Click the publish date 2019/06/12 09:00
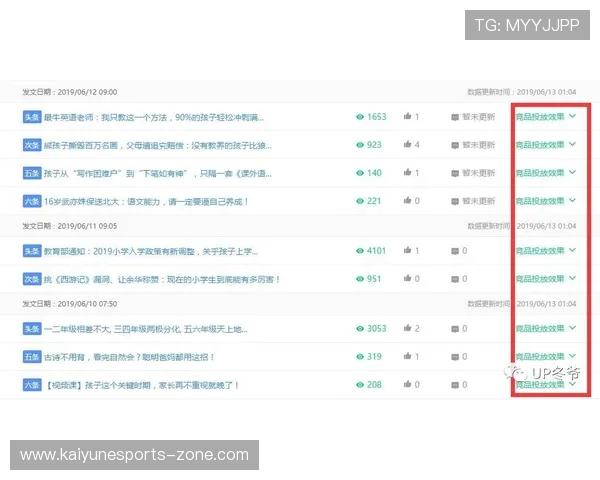 (87, 92)
